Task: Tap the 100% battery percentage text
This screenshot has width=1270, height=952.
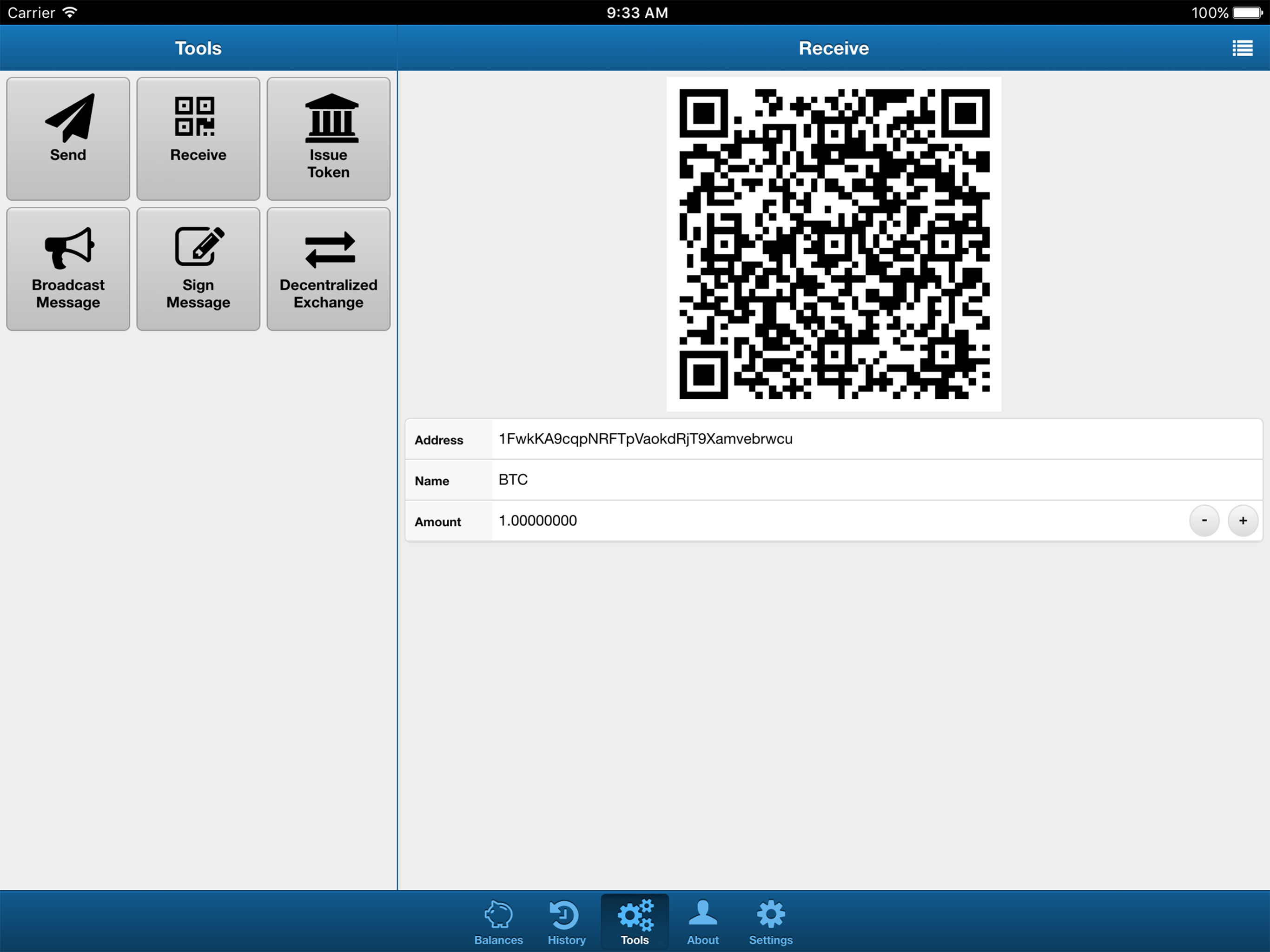Action: (1210, 13)
